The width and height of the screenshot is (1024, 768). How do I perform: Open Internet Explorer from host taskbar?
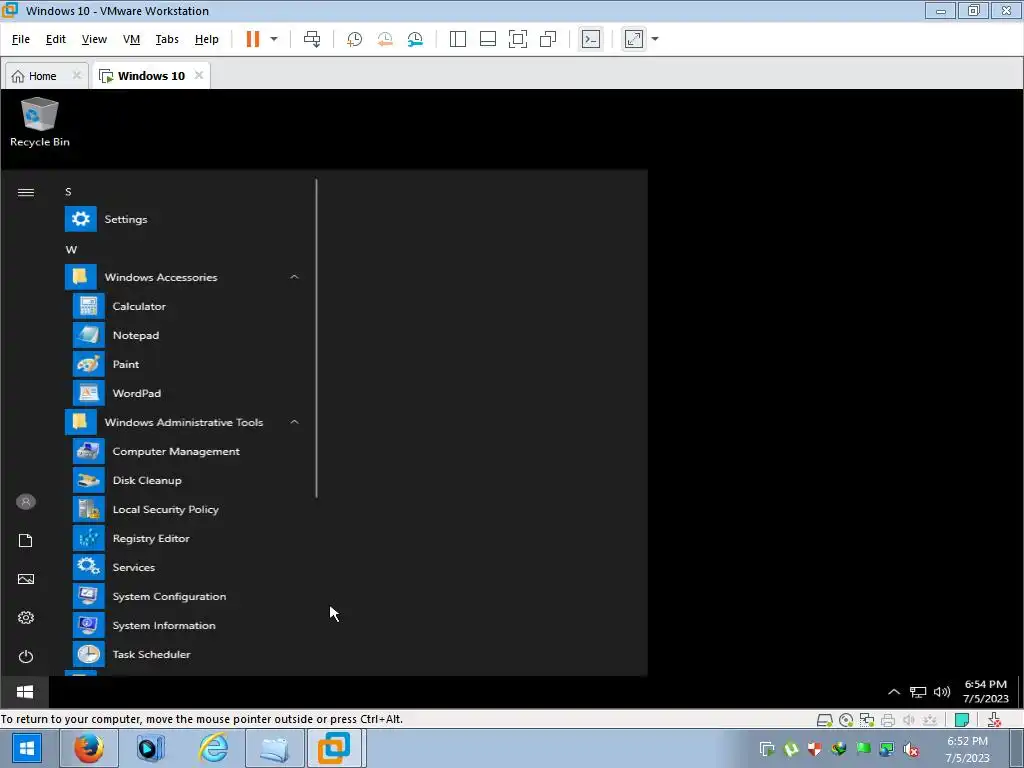214,748
